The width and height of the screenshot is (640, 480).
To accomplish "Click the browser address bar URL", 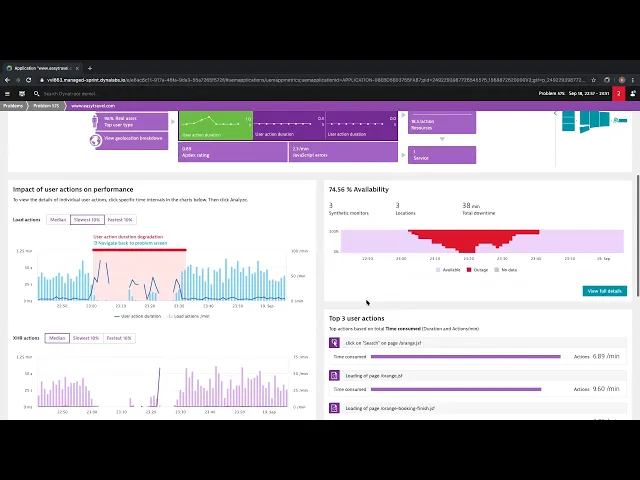I will [x=314, y=80].
